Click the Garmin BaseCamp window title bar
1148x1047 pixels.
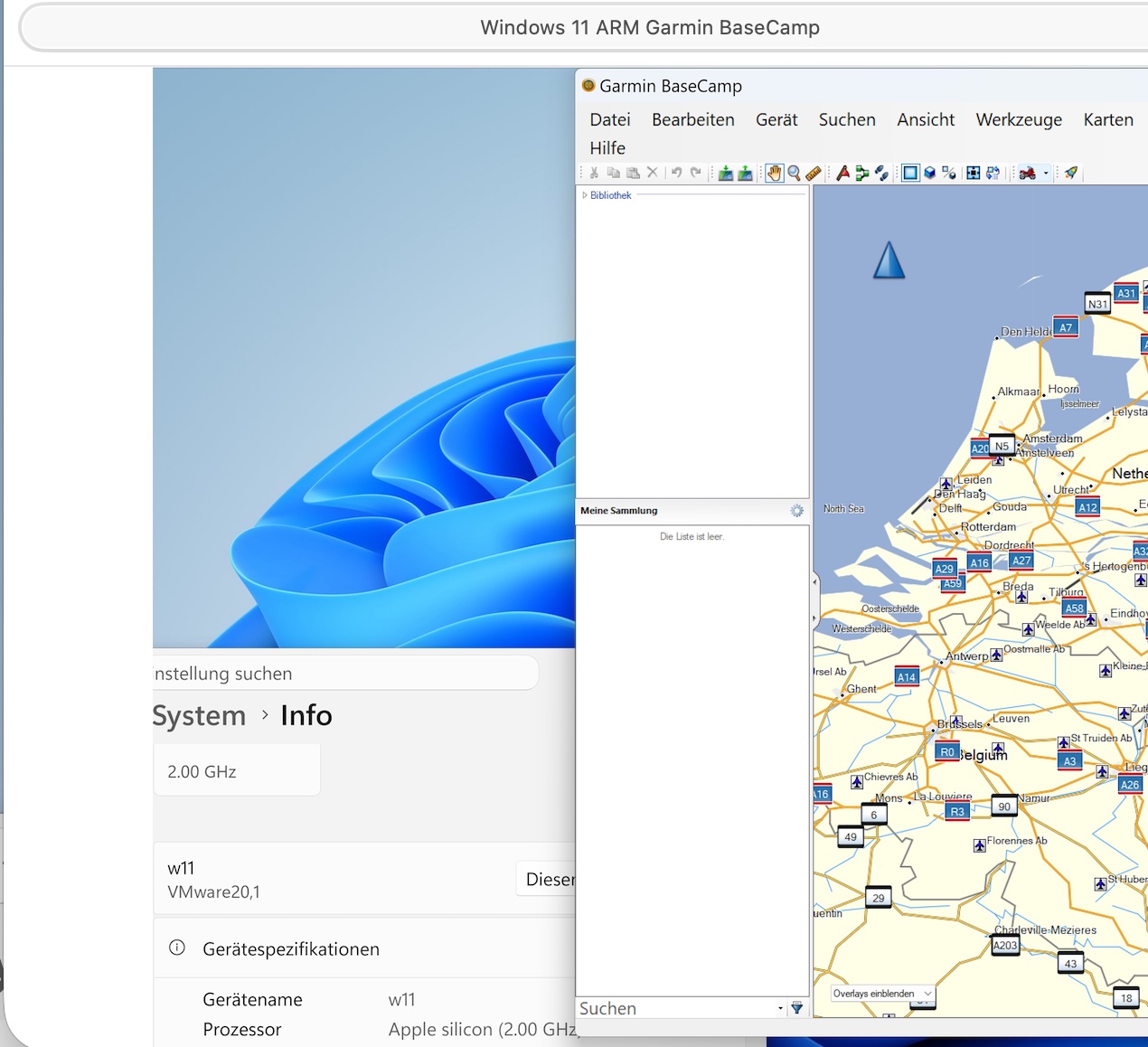[861, 86]
